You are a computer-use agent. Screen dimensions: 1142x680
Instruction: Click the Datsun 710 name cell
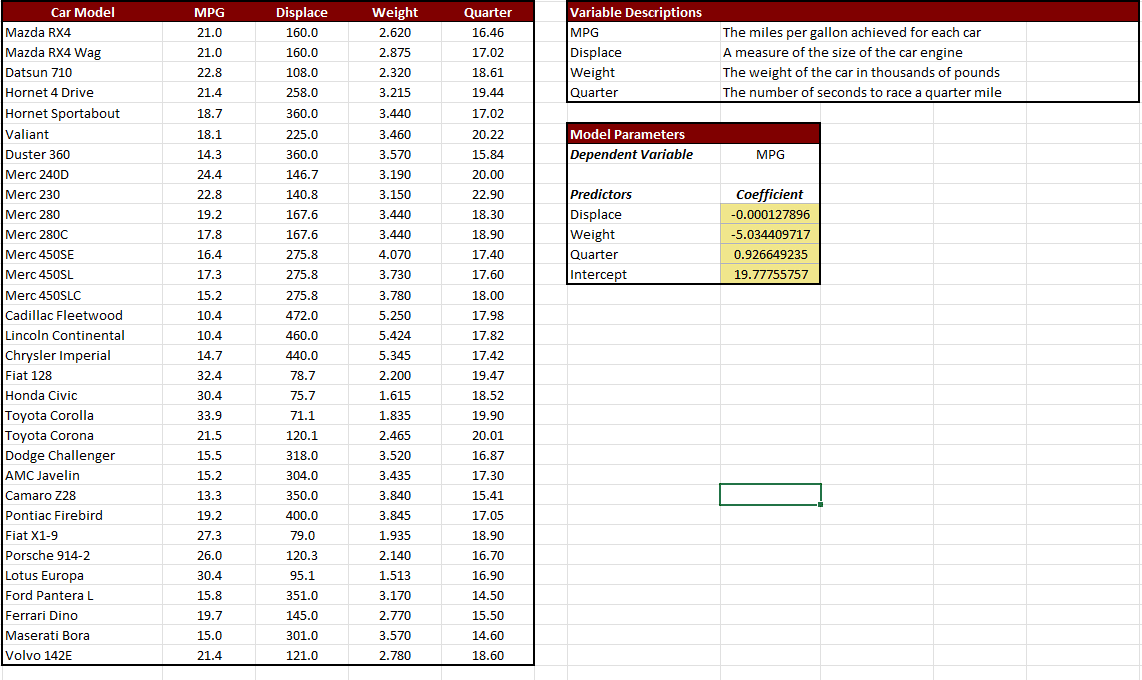pos(82,73)
